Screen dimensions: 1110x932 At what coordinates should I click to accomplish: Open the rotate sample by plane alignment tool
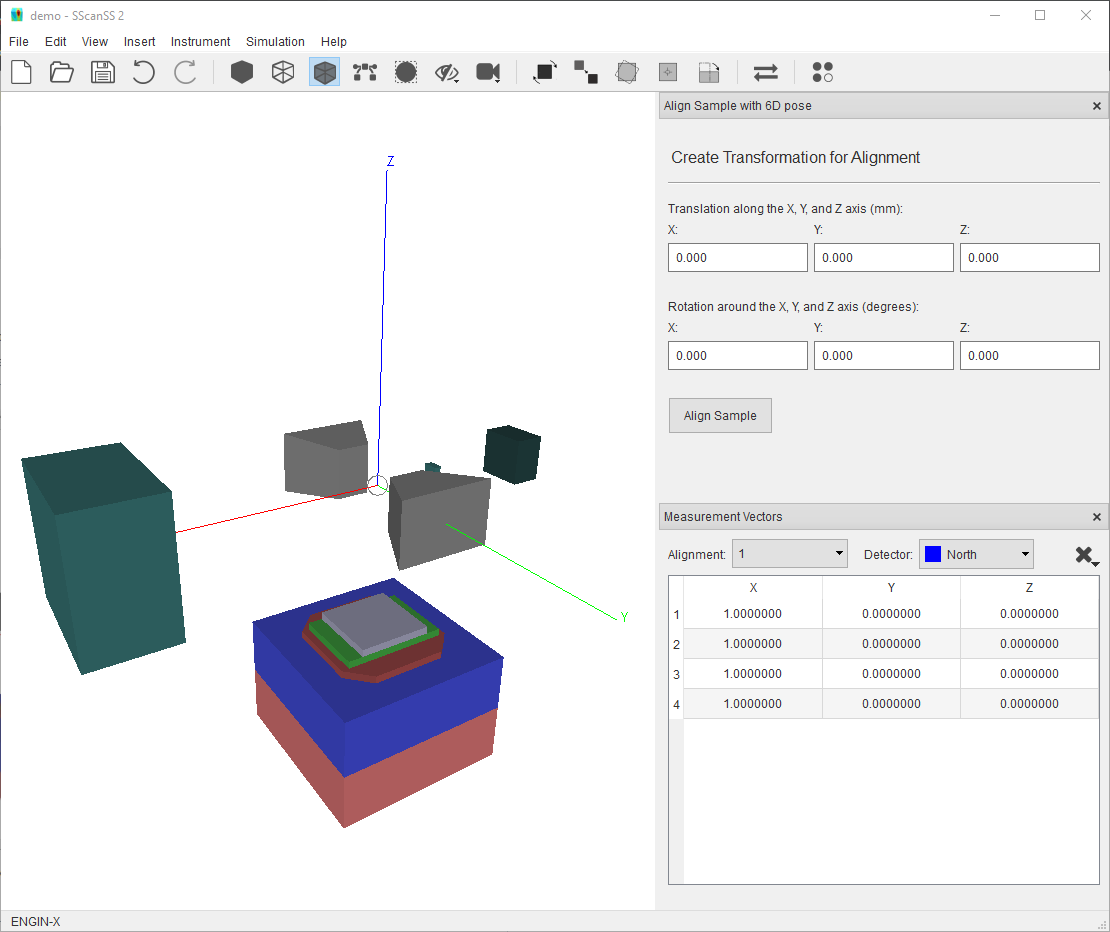pos(709,72)
